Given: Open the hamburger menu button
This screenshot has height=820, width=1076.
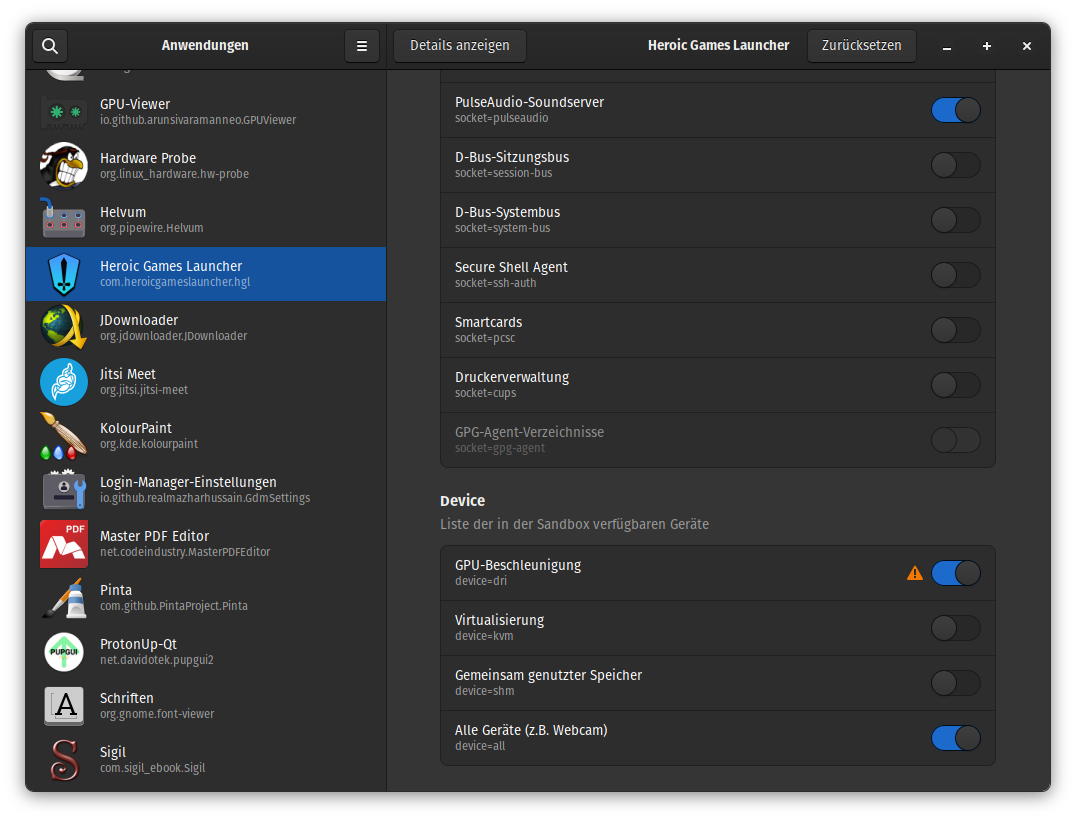Looking at the screenshot, I should [362, 46].
